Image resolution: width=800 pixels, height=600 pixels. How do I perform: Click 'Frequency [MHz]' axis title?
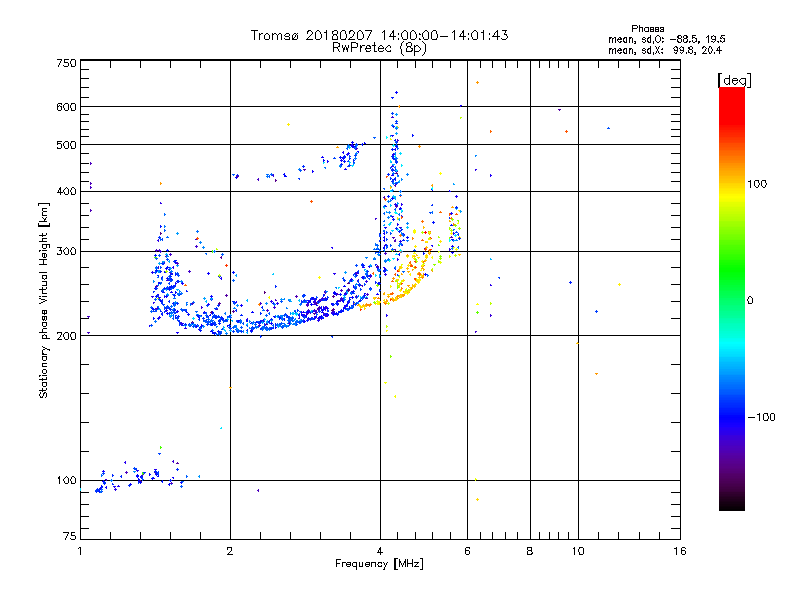coord(379,564)
